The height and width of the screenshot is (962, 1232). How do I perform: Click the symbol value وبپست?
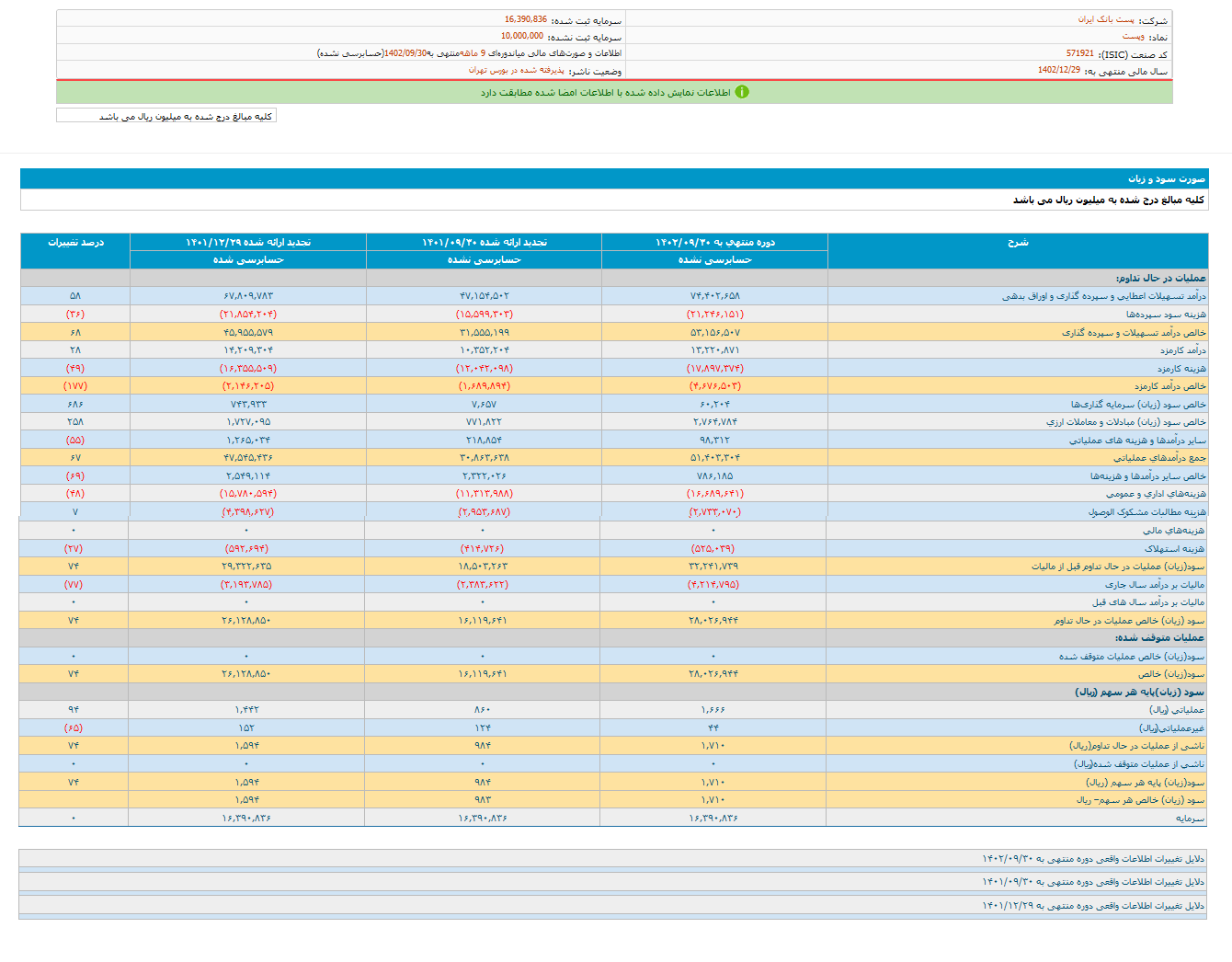point(1133,37)
